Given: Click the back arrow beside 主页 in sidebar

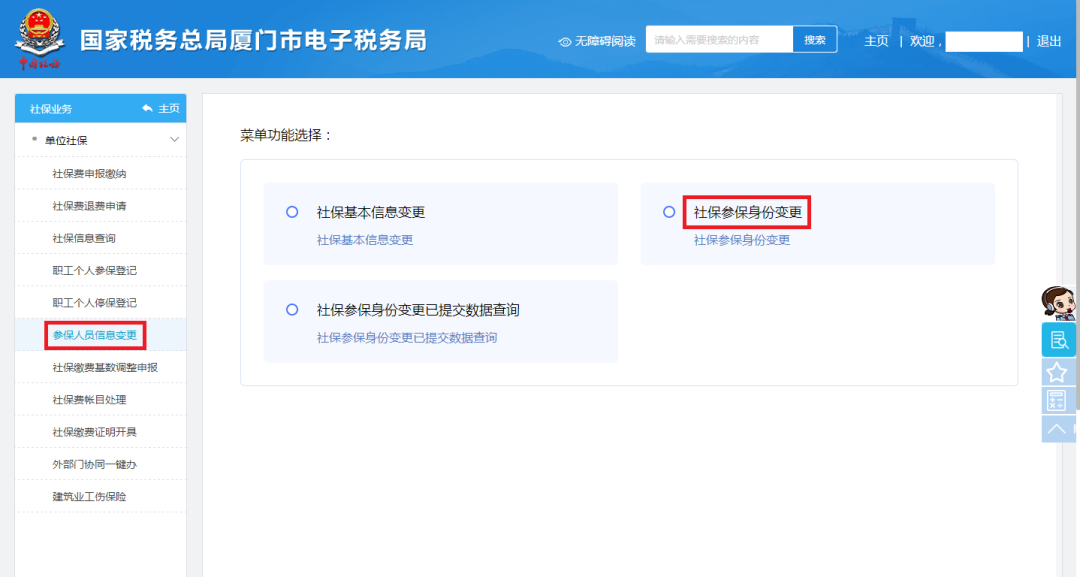Looking at the screenshot, I should pos(147,109).
